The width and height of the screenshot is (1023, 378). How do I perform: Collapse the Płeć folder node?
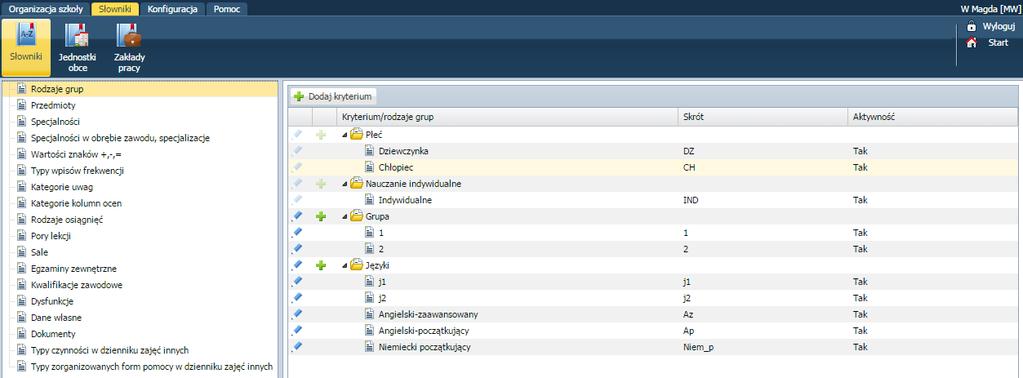[344, 134]
